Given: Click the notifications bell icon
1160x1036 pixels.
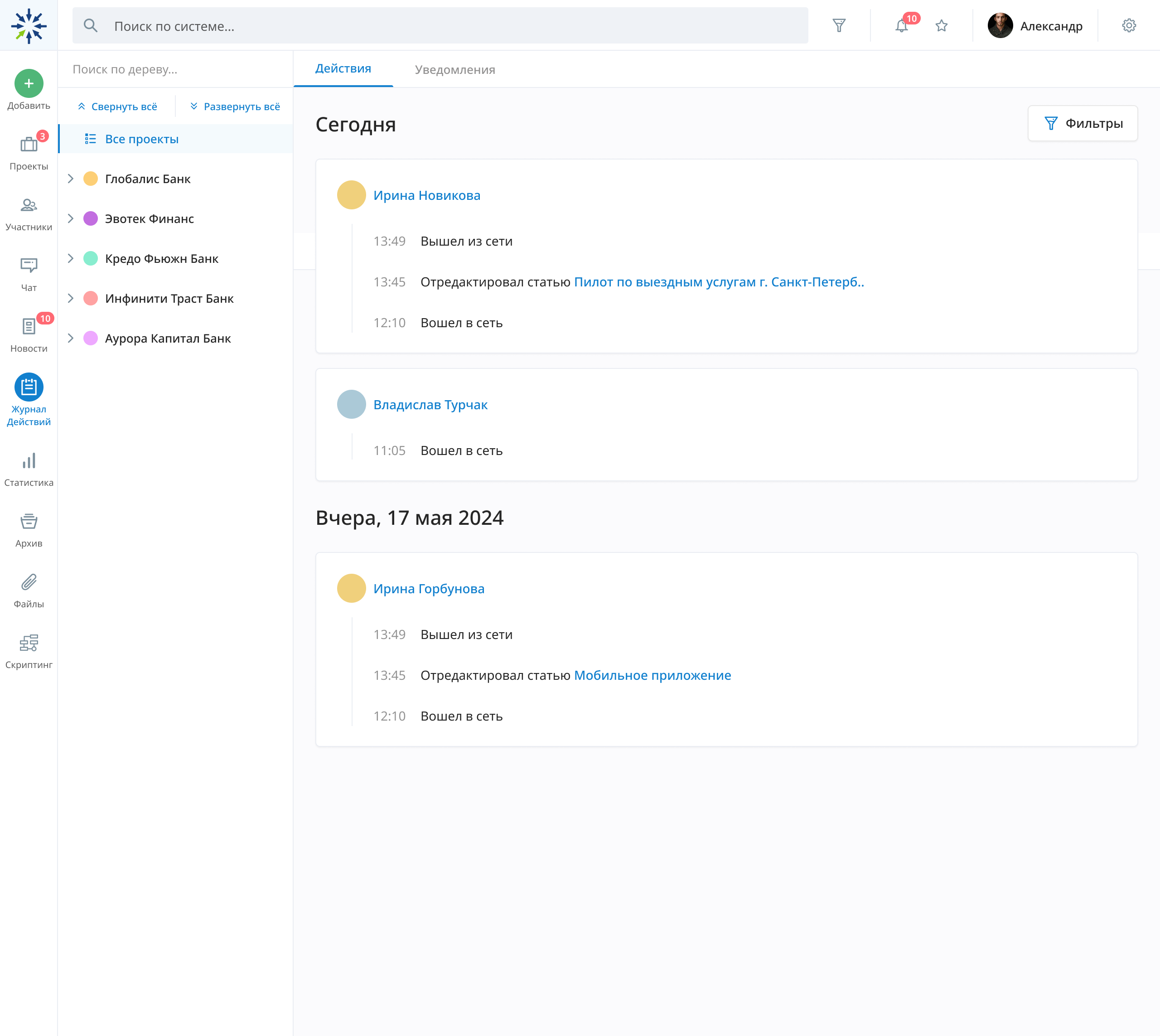Looking at the screenshot, I should point(902,26).
